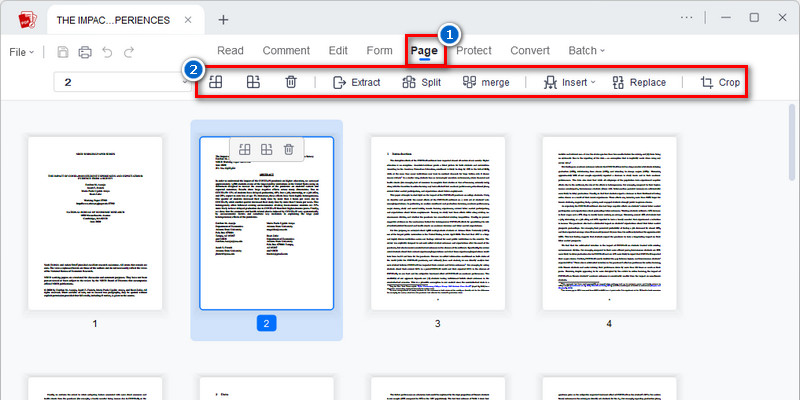Screen dimensions: 800x400
Task: Switch to the Convert tab
Action: pyautogui.click(x=530, y=51)
